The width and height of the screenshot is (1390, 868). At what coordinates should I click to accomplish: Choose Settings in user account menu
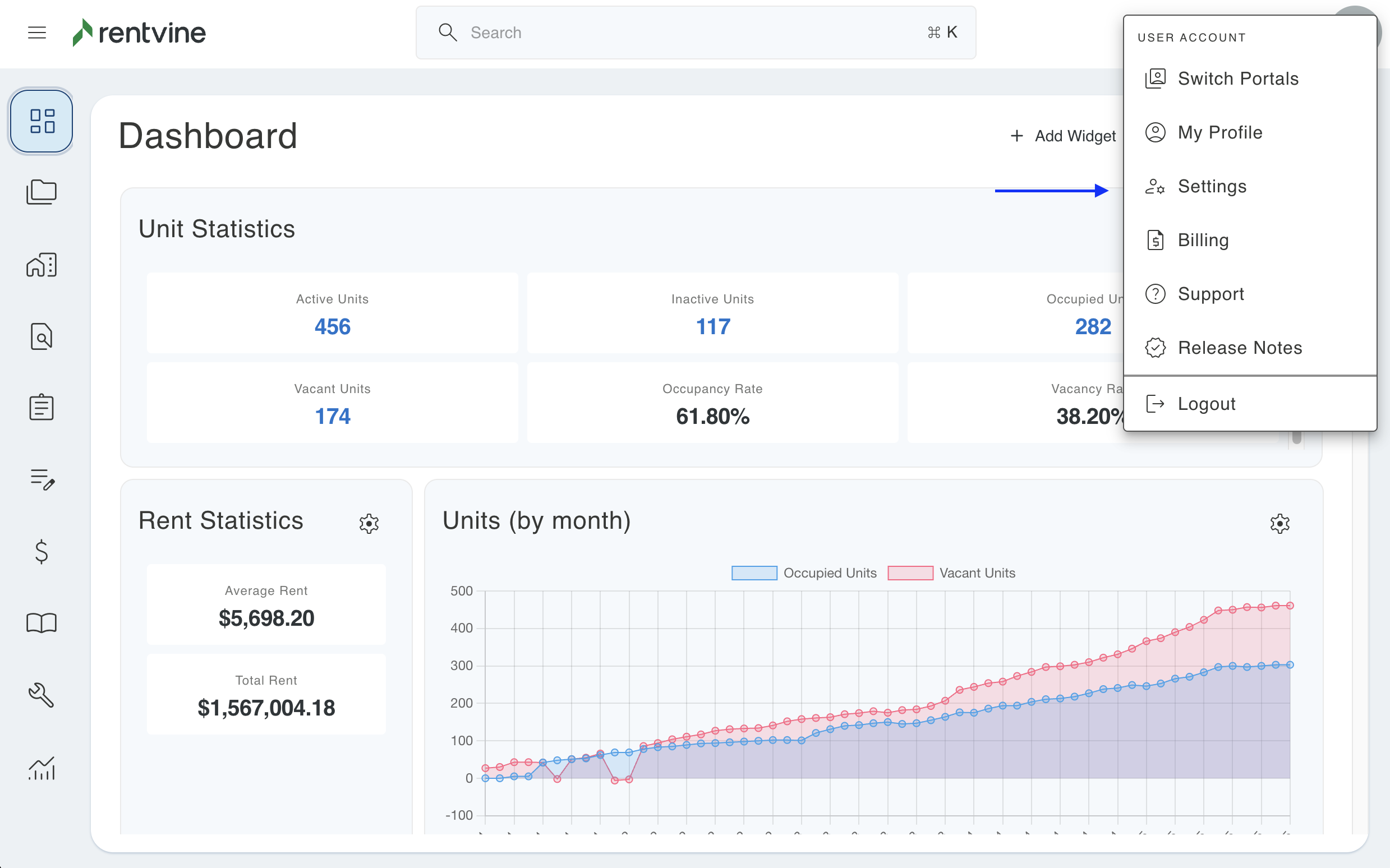click(x=1212, y=187)
